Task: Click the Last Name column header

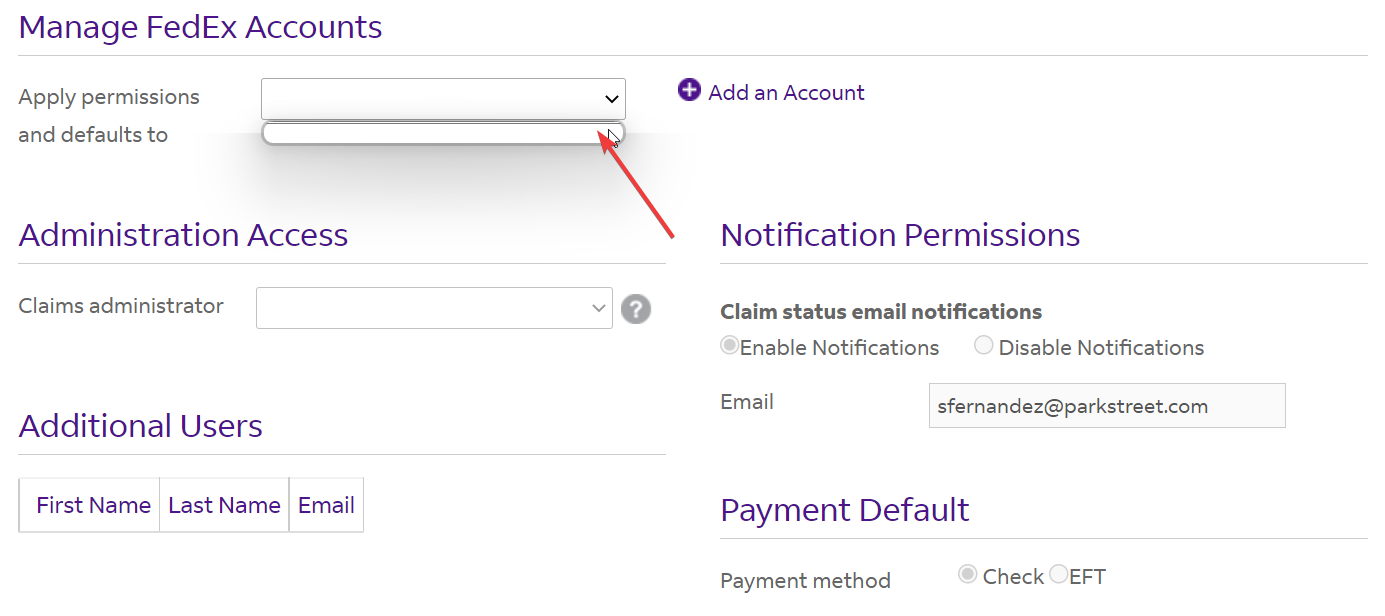Action: [224, 505]
